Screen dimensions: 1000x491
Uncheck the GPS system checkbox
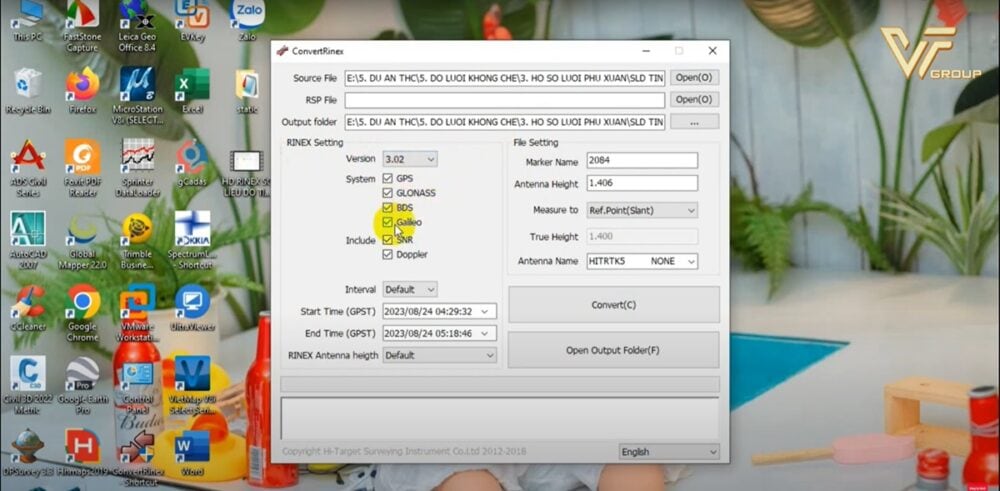(x=388, y=178)
